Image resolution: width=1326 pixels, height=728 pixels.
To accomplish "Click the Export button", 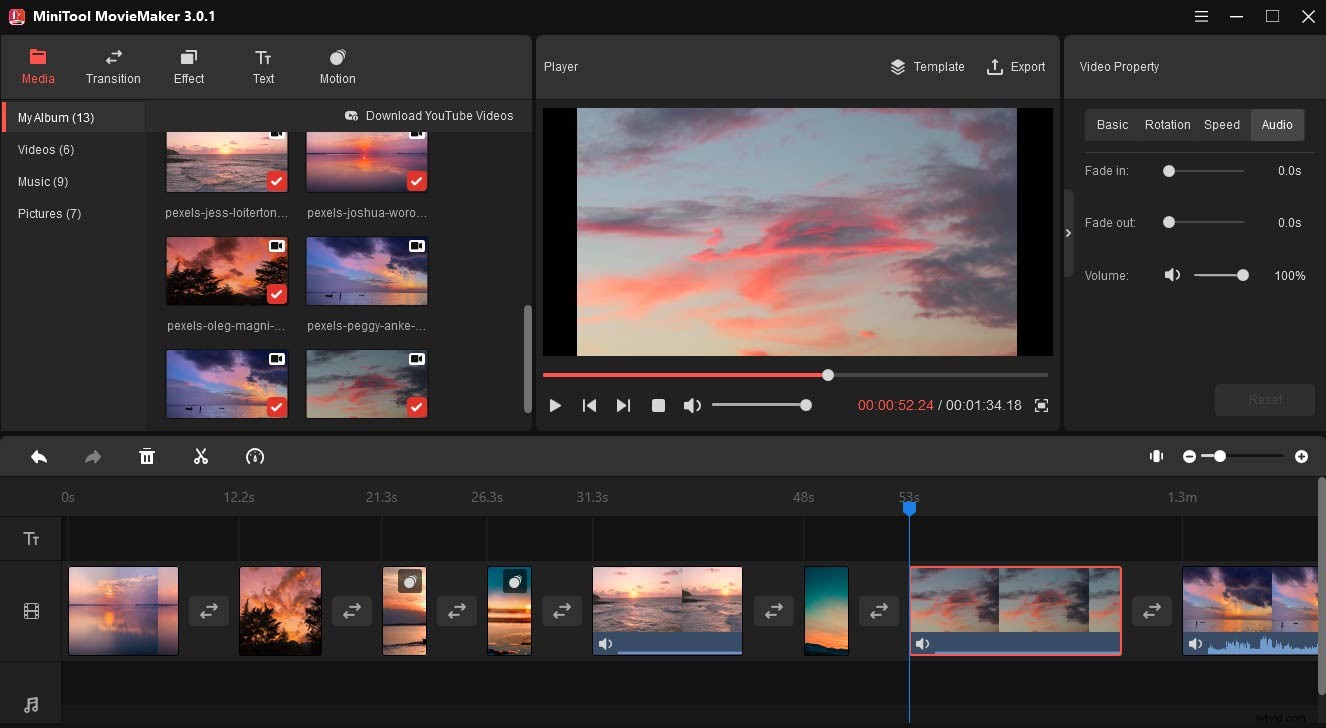I will [1017, 67].
